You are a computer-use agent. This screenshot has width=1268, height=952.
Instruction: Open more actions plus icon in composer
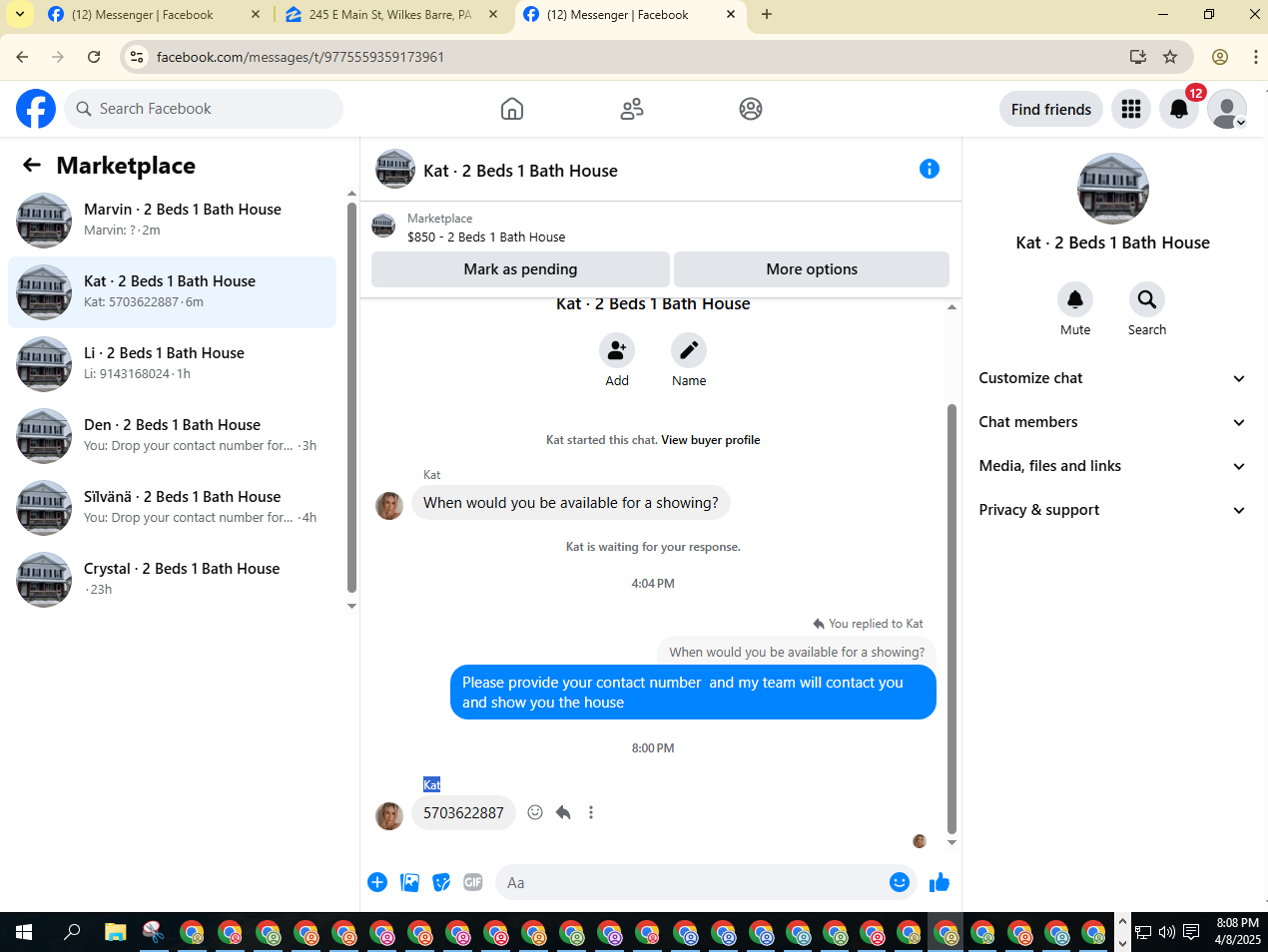pyautogui.click(x=377, y=882)
